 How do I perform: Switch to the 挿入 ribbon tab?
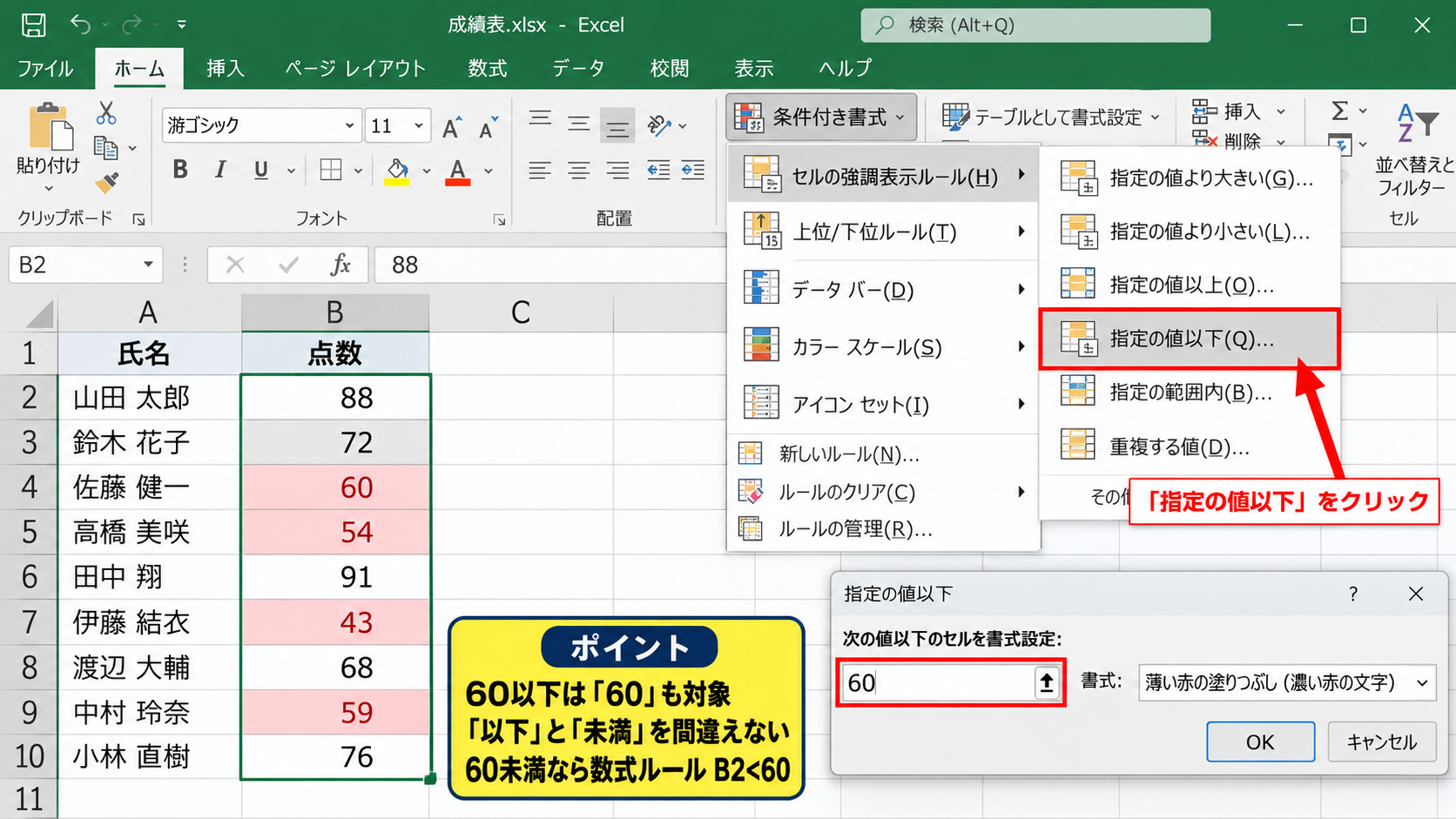tap(226, 68)
